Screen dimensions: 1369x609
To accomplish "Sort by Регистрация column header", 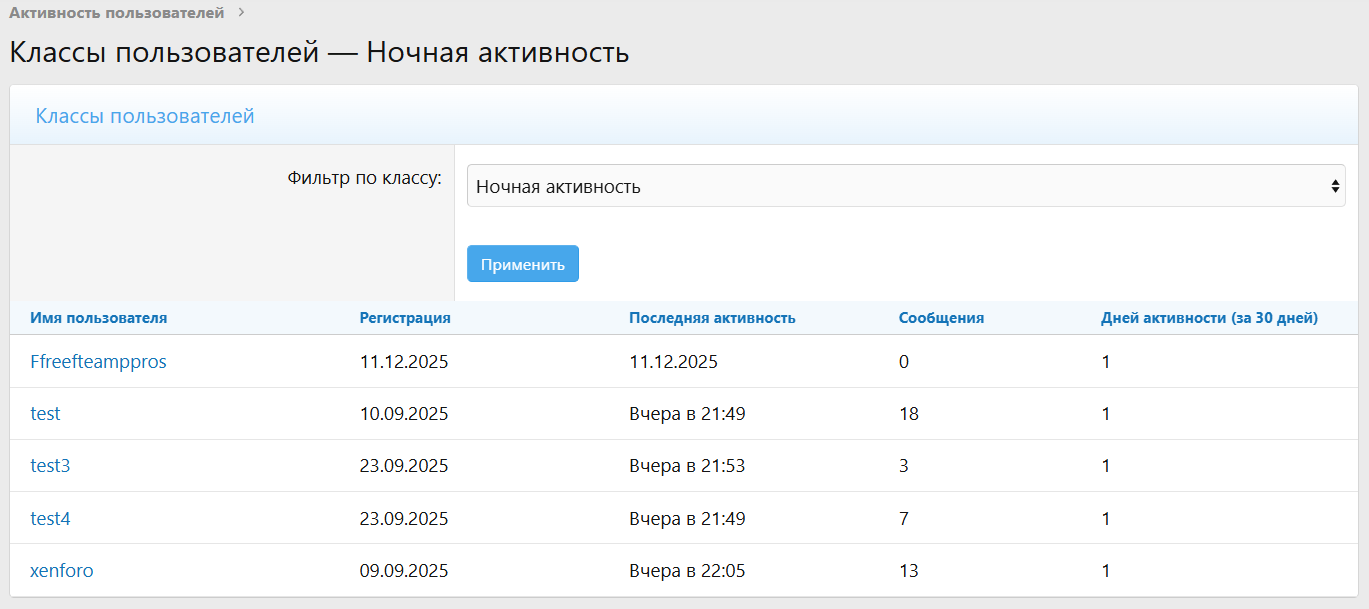I will 405,318.
